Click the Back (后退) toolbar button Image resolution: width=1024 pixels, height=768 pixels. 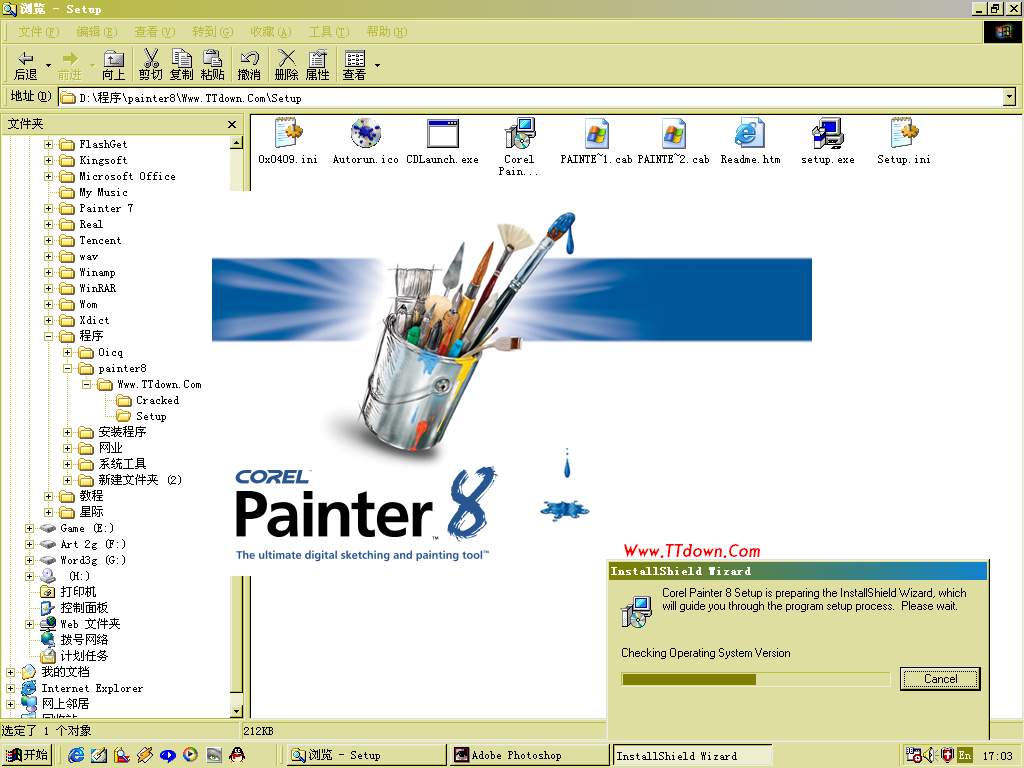tap(25, 65)
